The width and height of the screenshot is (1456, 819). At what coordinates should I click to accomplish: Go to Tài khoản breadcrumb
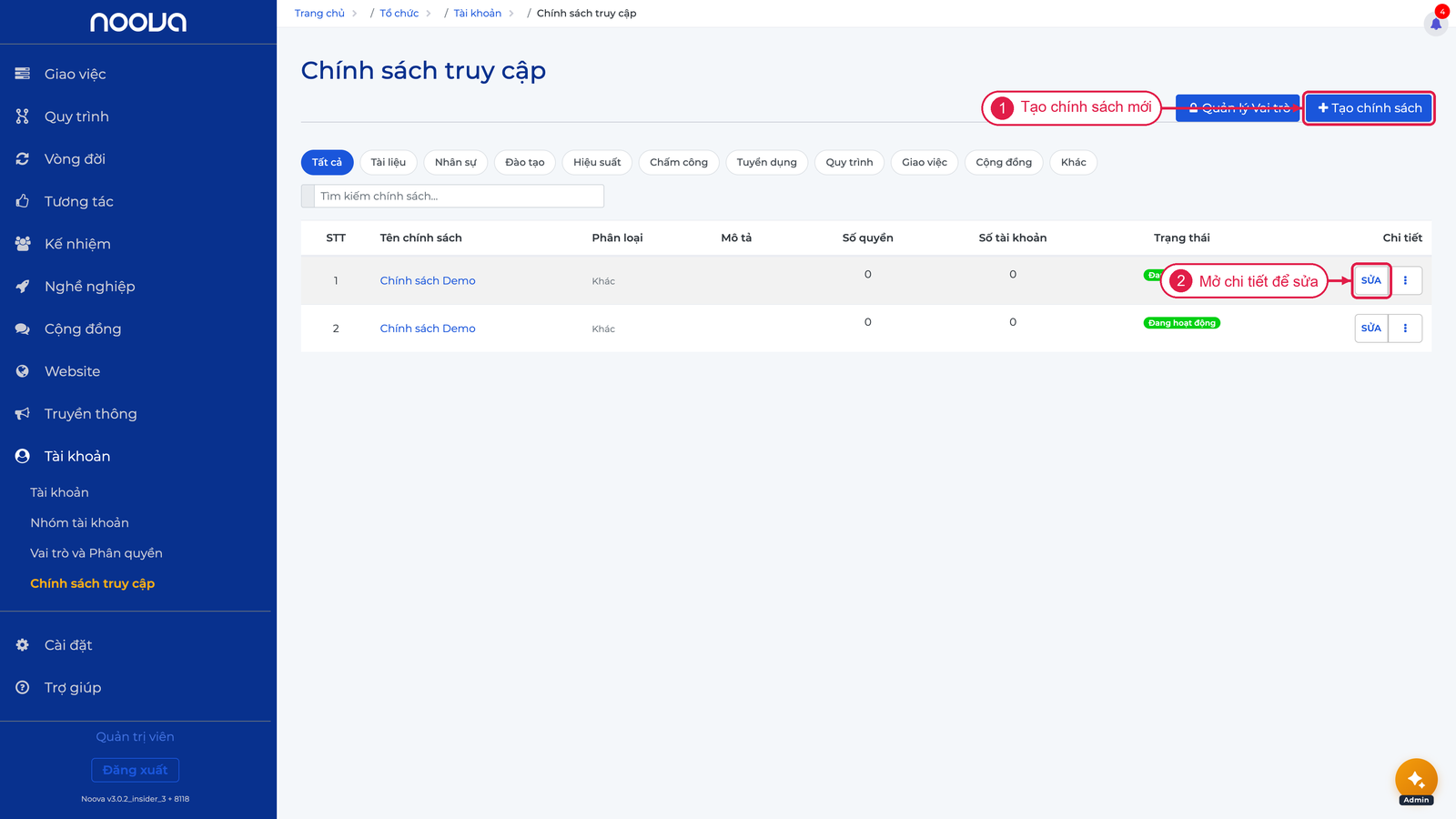click(x=478, y=14)
